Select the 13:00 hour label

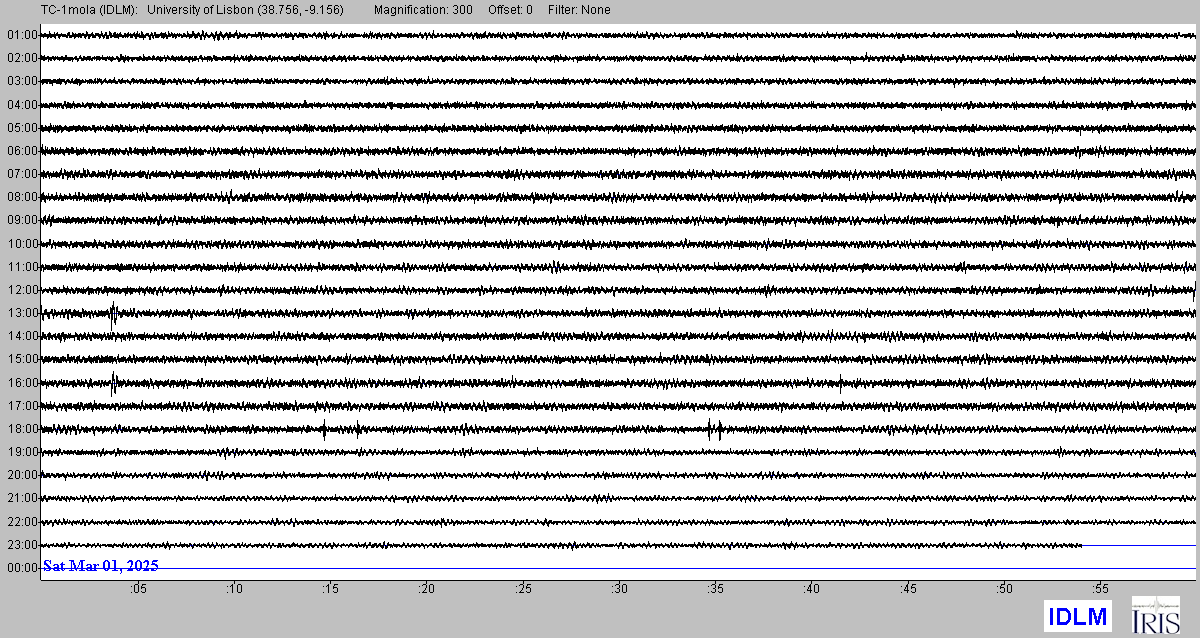click(x=22, y=313)
